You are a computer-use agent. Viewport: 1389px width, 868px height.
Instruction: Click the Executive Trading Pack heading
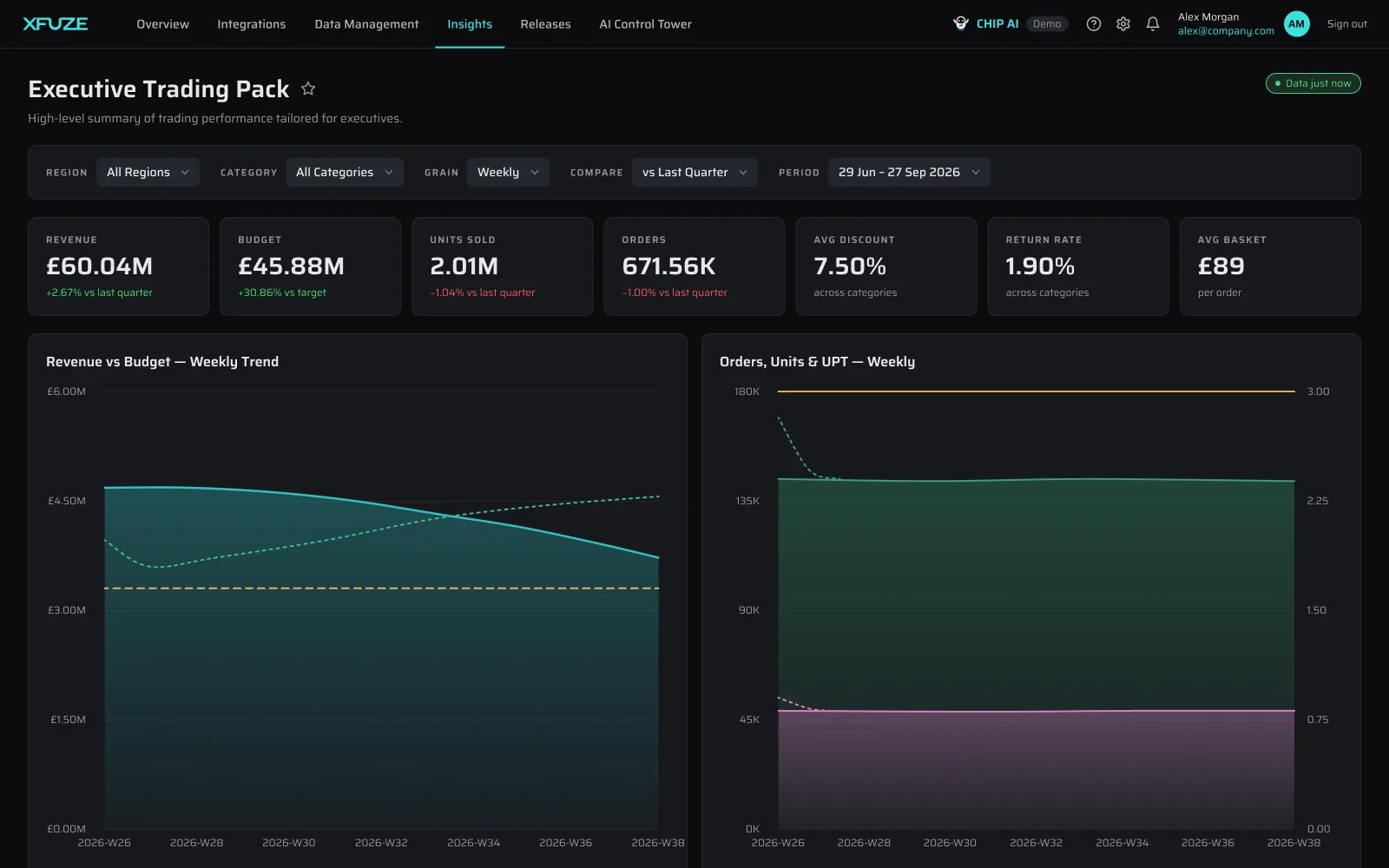click(159, 89)
